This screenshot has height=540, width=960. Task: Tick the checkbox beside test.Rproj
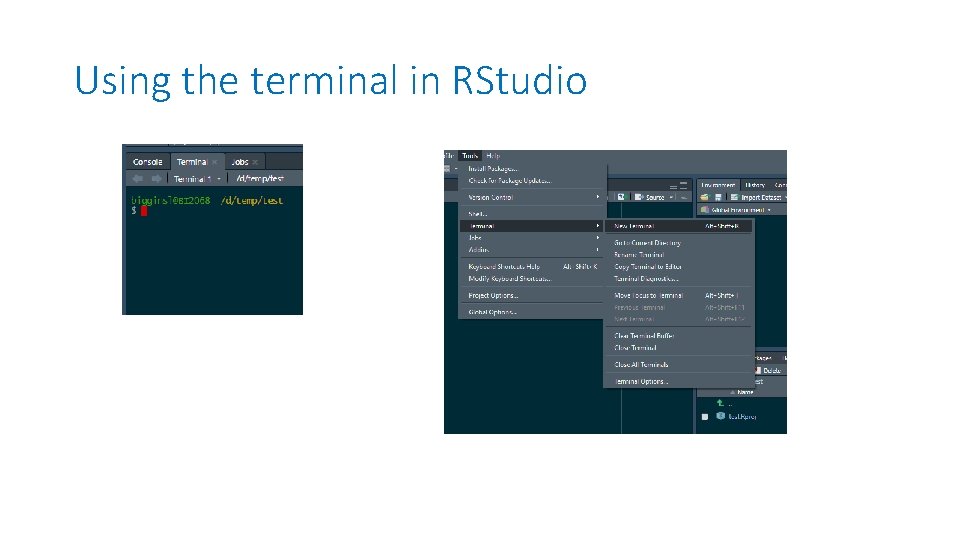click(x=705, y=416)
